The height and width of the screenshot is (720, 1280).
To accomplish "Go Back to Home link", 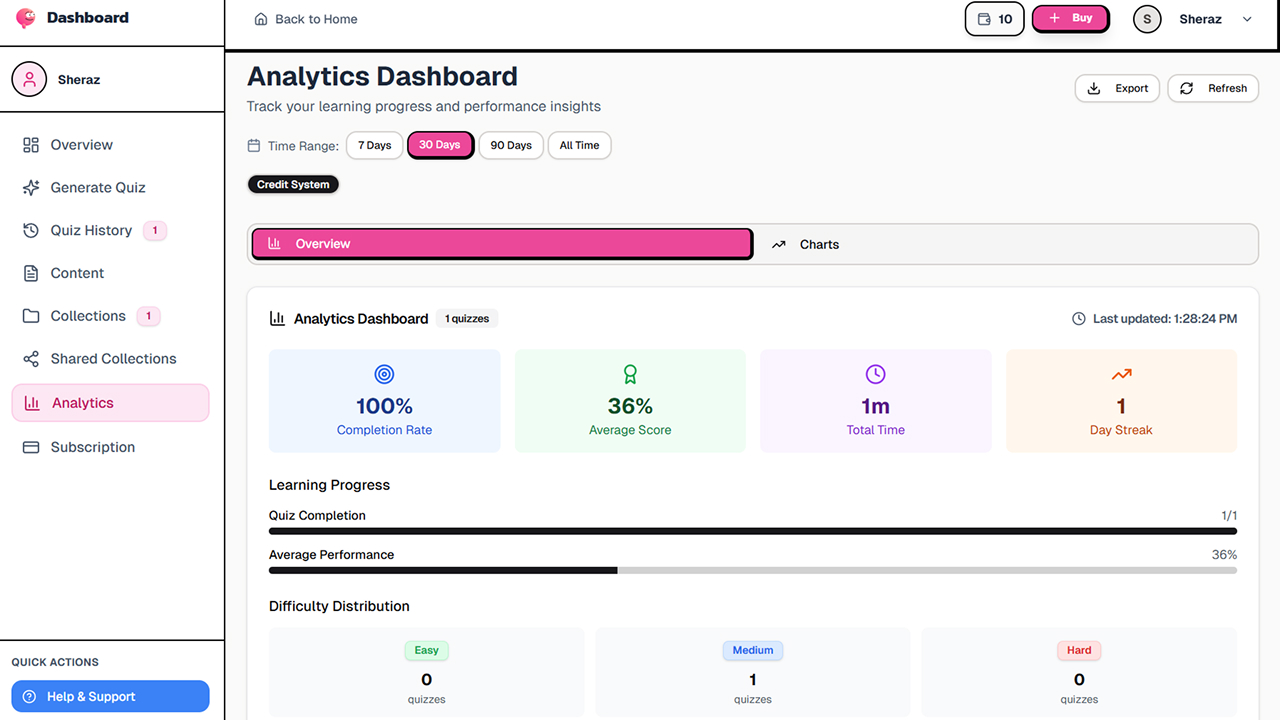I will pos(306,19).
